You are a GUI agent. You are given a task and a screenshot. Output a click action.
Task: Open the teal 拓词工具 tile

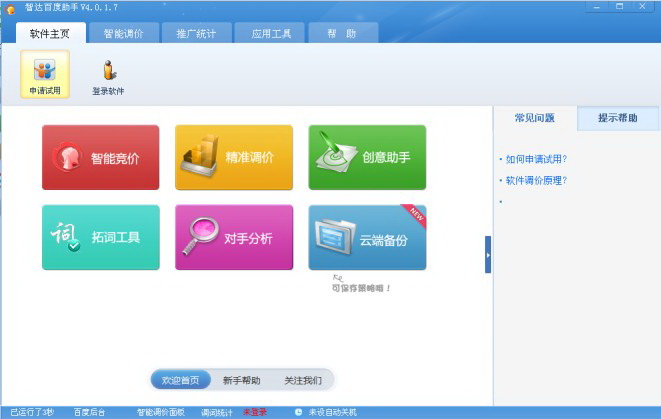tap(101, 237)
